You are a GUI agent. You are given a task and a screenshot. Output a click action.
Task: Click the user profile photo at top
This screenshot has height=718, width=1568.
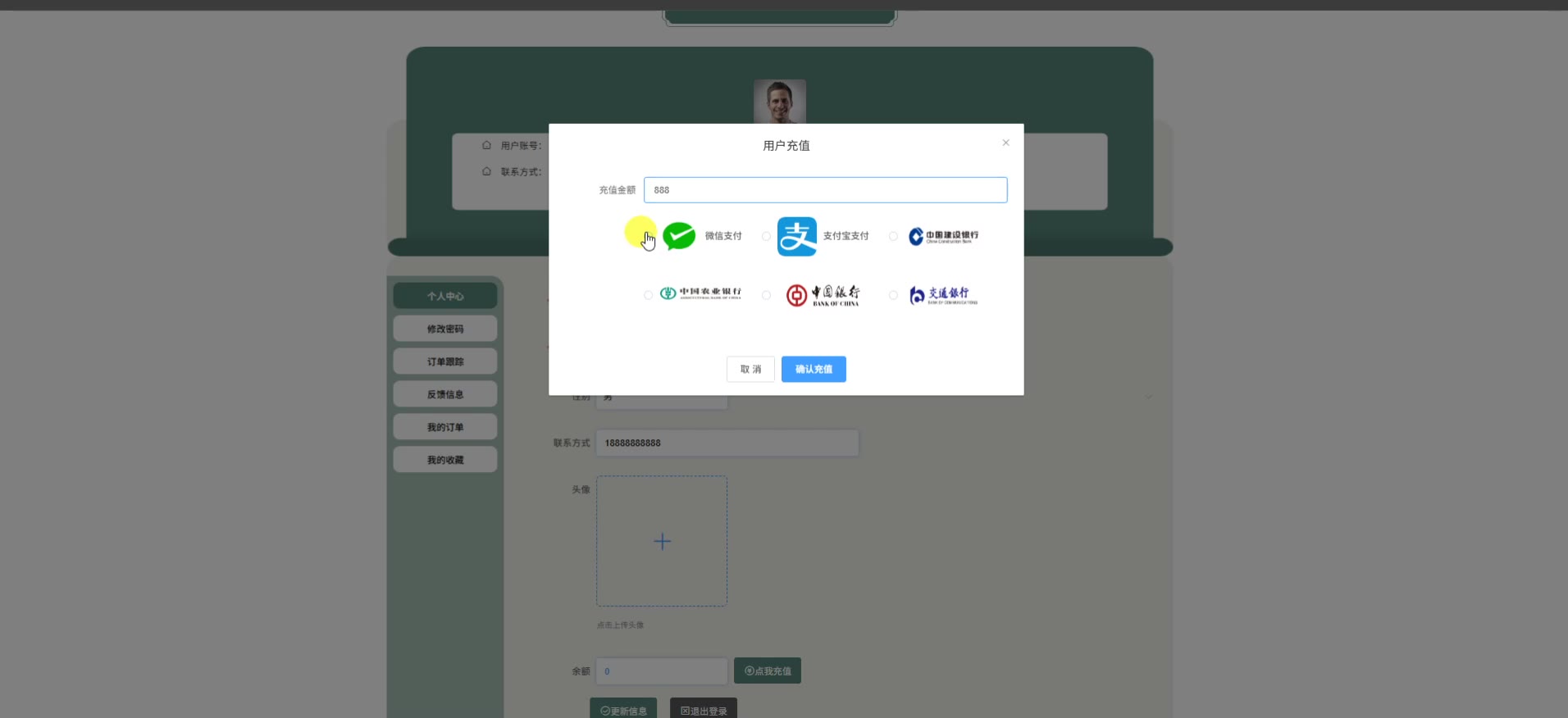(780, 102)
